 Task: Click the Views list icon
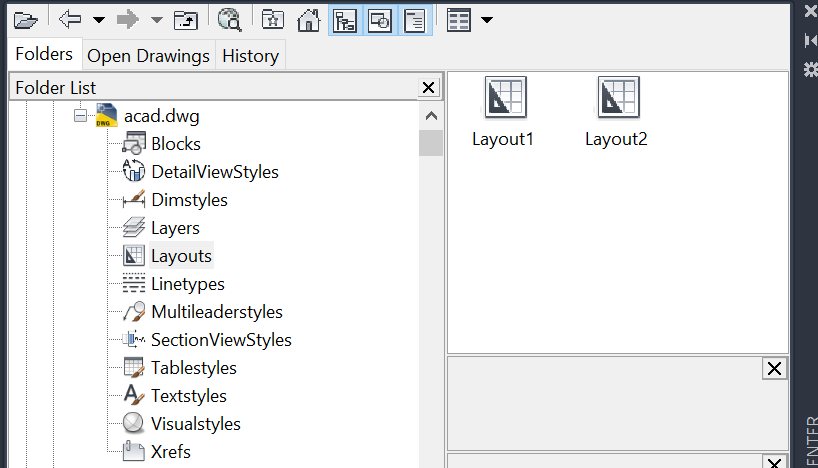coord(459,20)
